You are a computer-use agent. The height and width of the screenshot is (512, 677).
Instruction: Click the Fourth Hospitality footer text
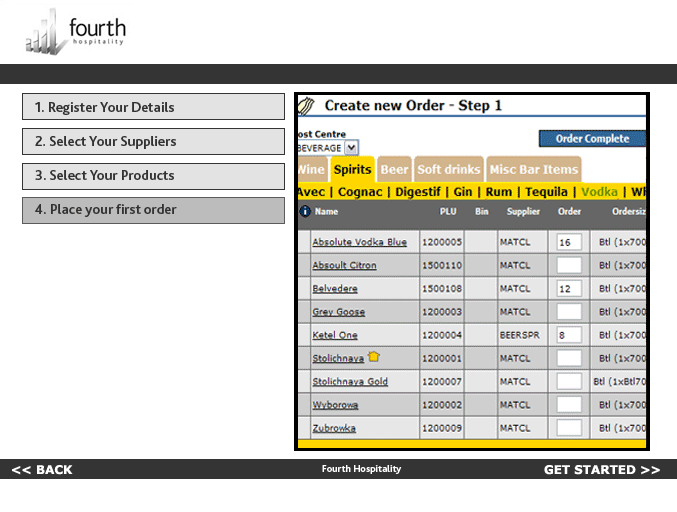(x=361, y=469)
